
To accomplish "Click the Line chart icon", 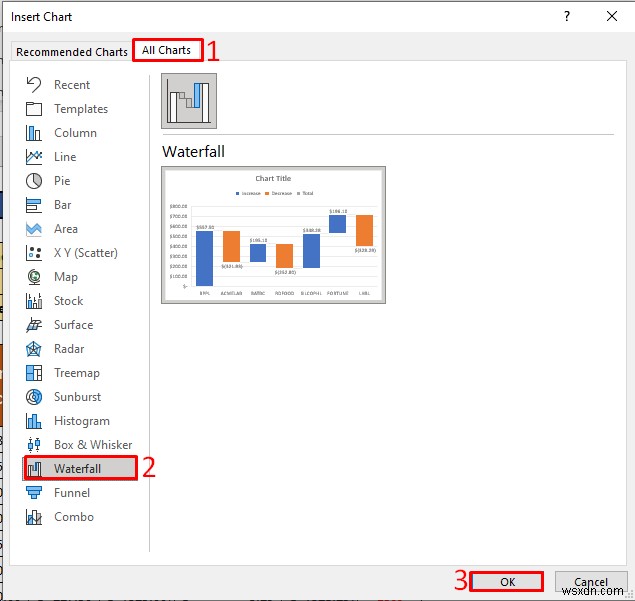I will click(x=34, y=157).
